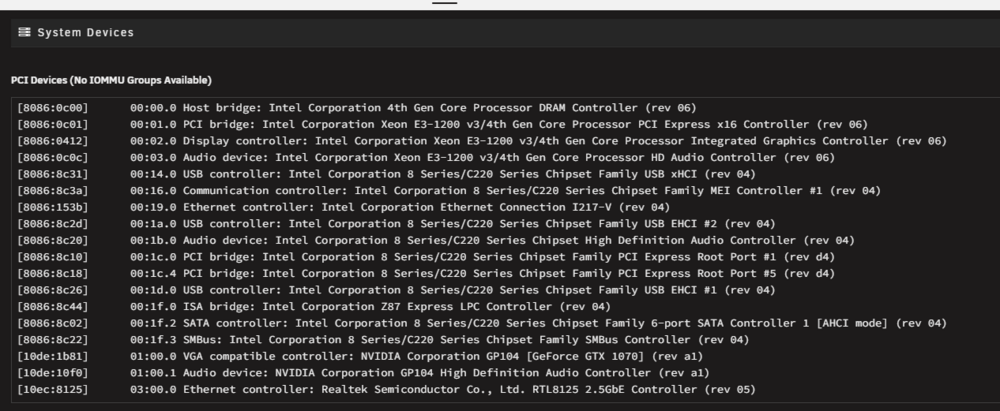Select PCI Express Root Port #1 row

click(x=426, y=257)
